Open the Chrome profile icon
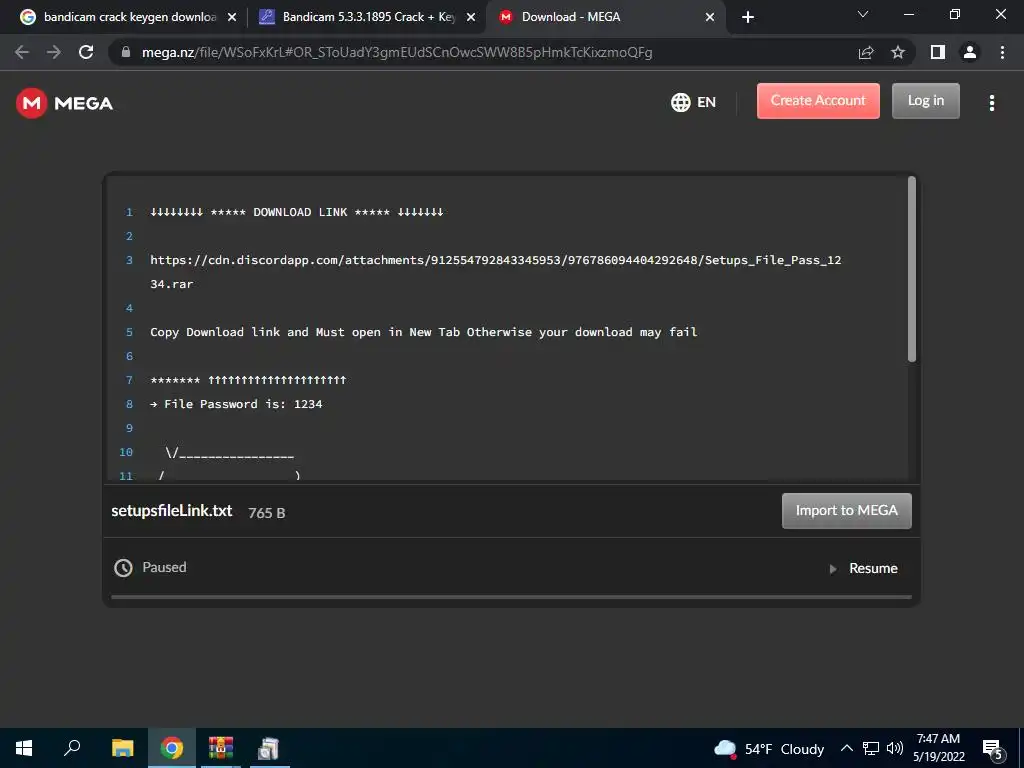Viewport: 1024px width, 768px height. (970, 52)
